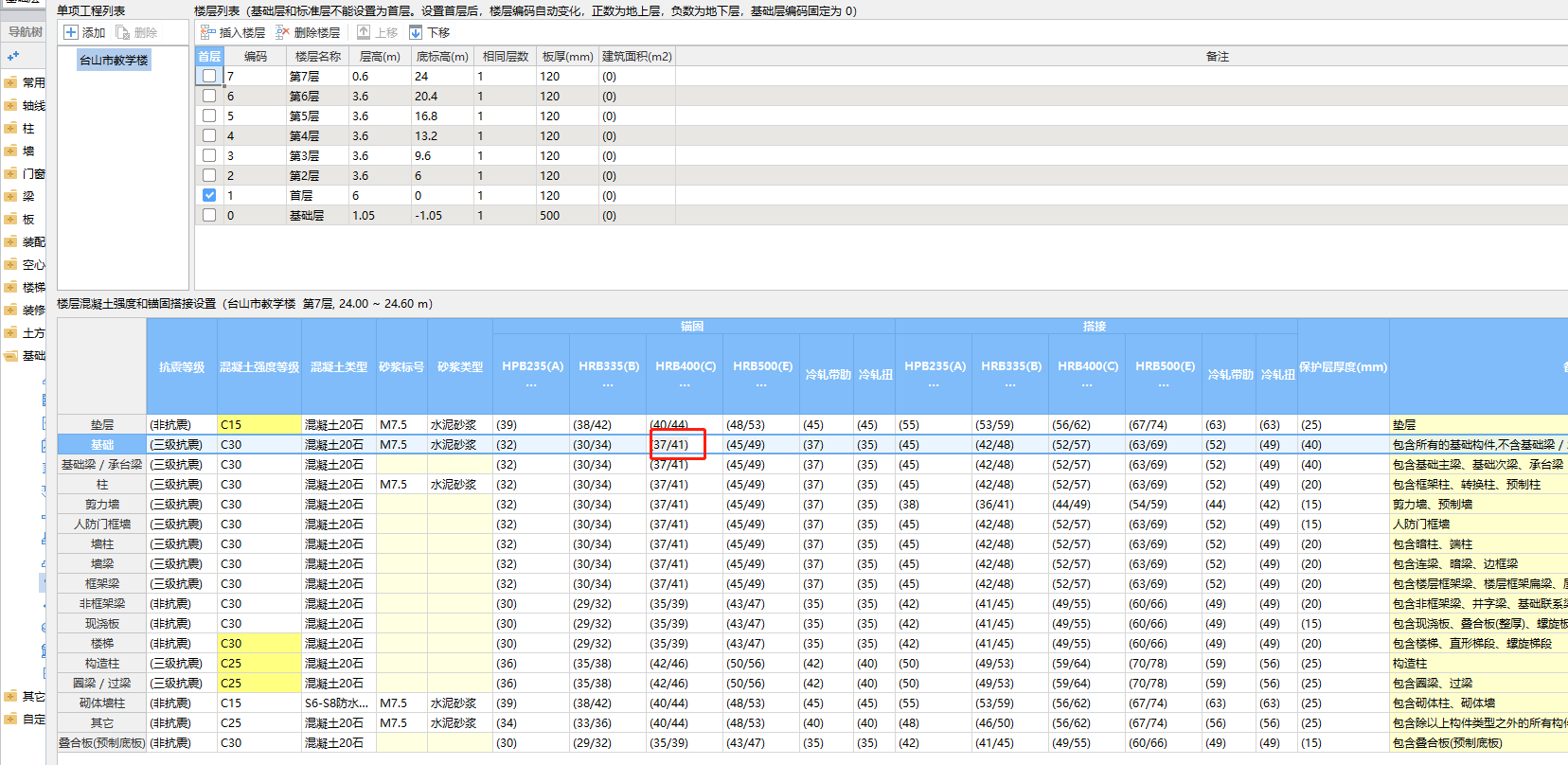Tick the 首层 checkbox for 第6层
The image size is (1568, 765).
[x=209, y=96]
